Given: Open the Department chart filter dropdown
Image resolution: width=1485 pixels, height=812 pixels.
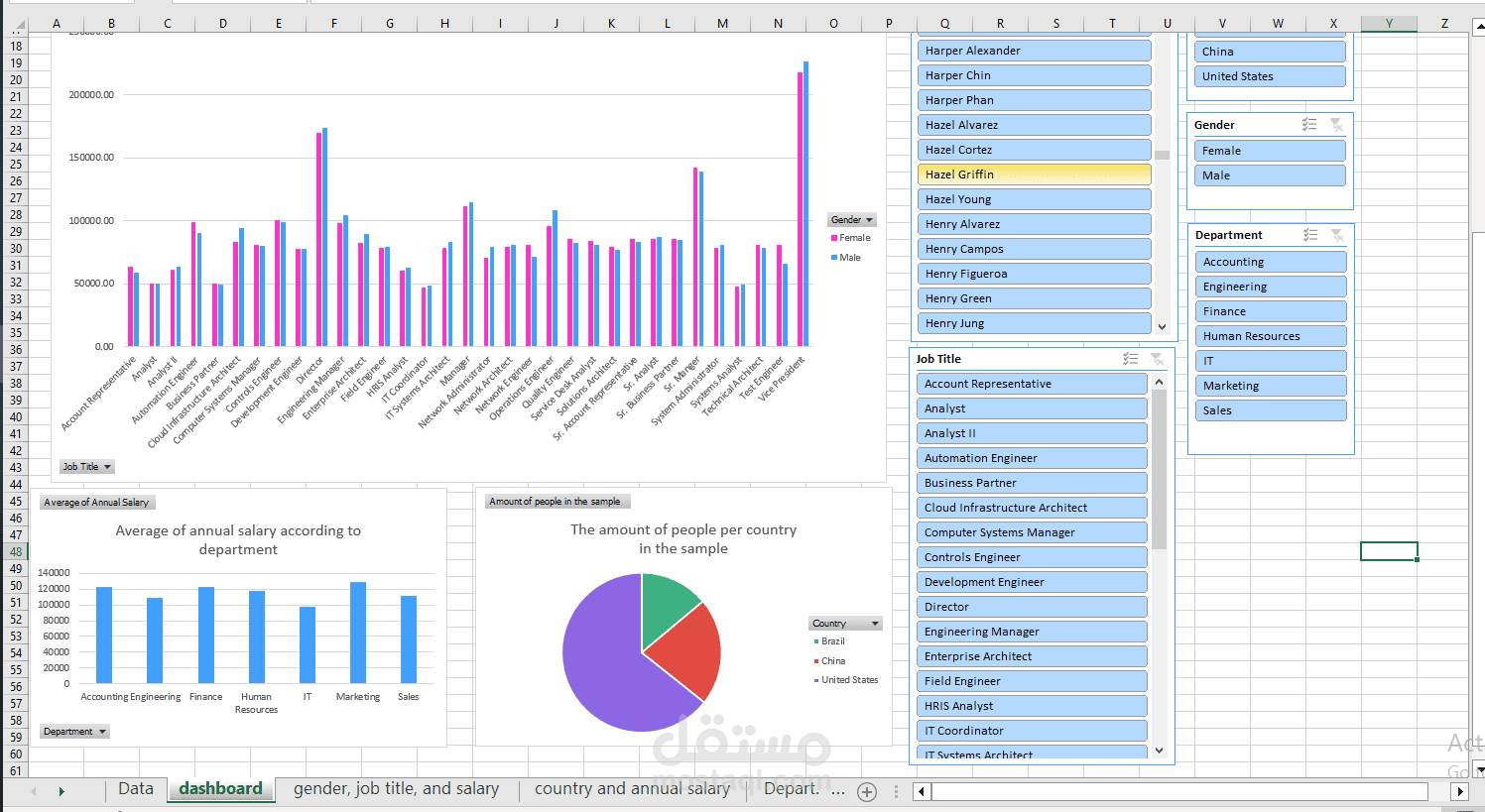Looking at the screenshot, I should tap(74, 732).
